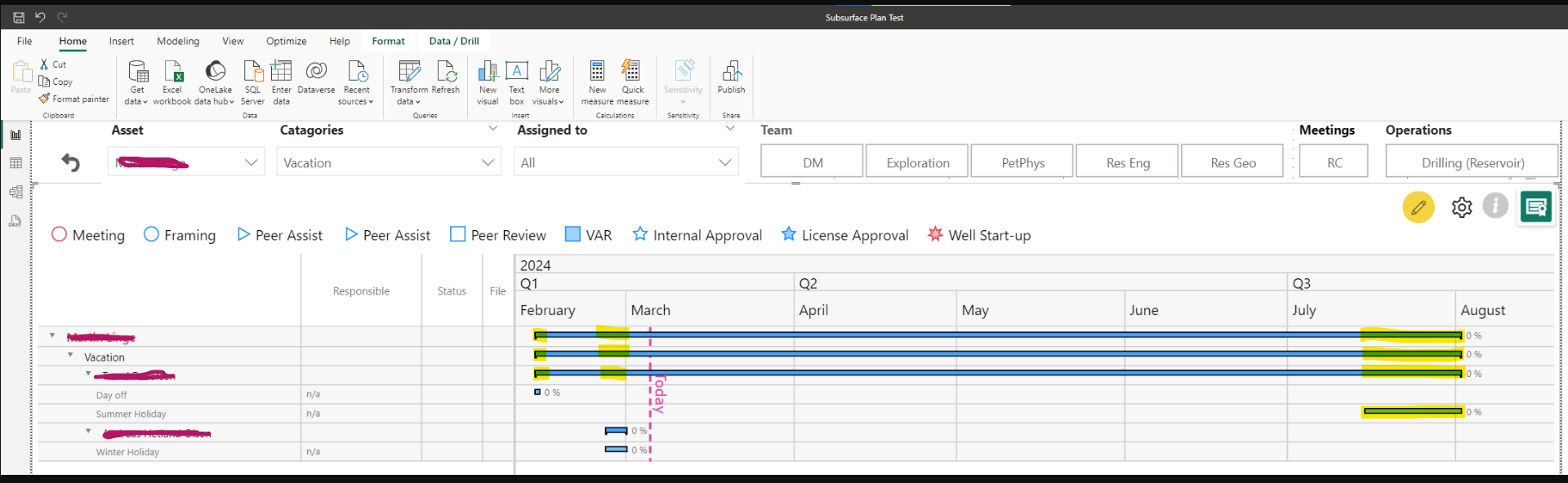Select the PetPhys team button
The width and height of the screenshot is (1568, 483).
pyautogui.click(x=1022, y=162)
